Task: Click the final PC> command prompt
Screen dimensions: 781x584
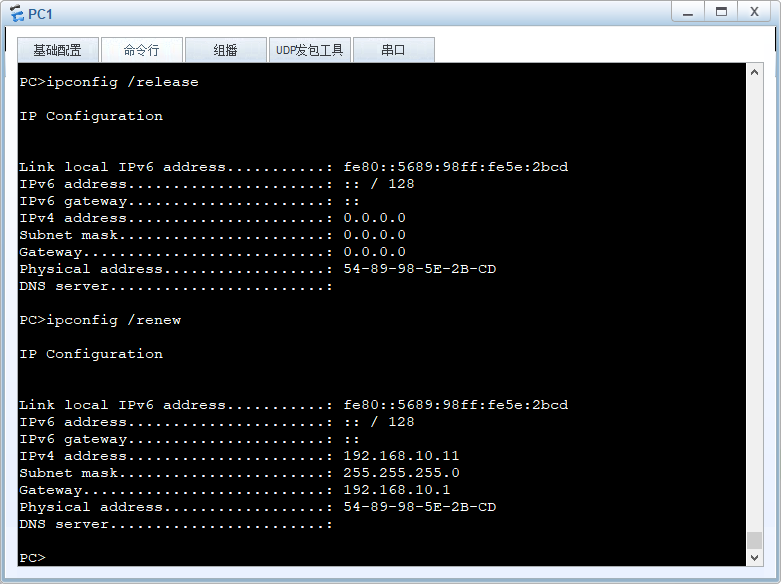Action: tap(32, 558)
